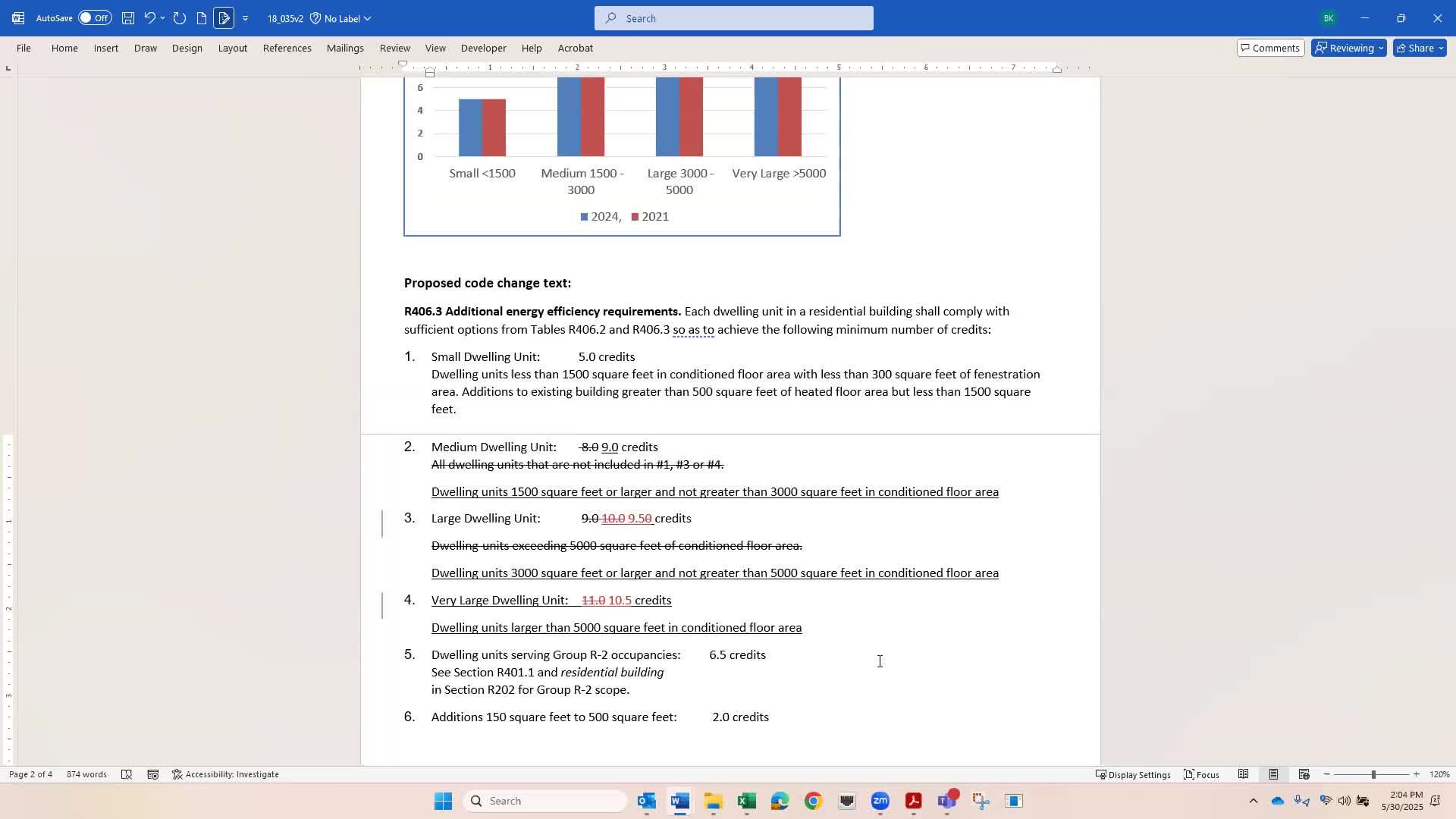Switch to Read Mode view
Viewport: 1456px width, 819px height.
click(1244, 774)
